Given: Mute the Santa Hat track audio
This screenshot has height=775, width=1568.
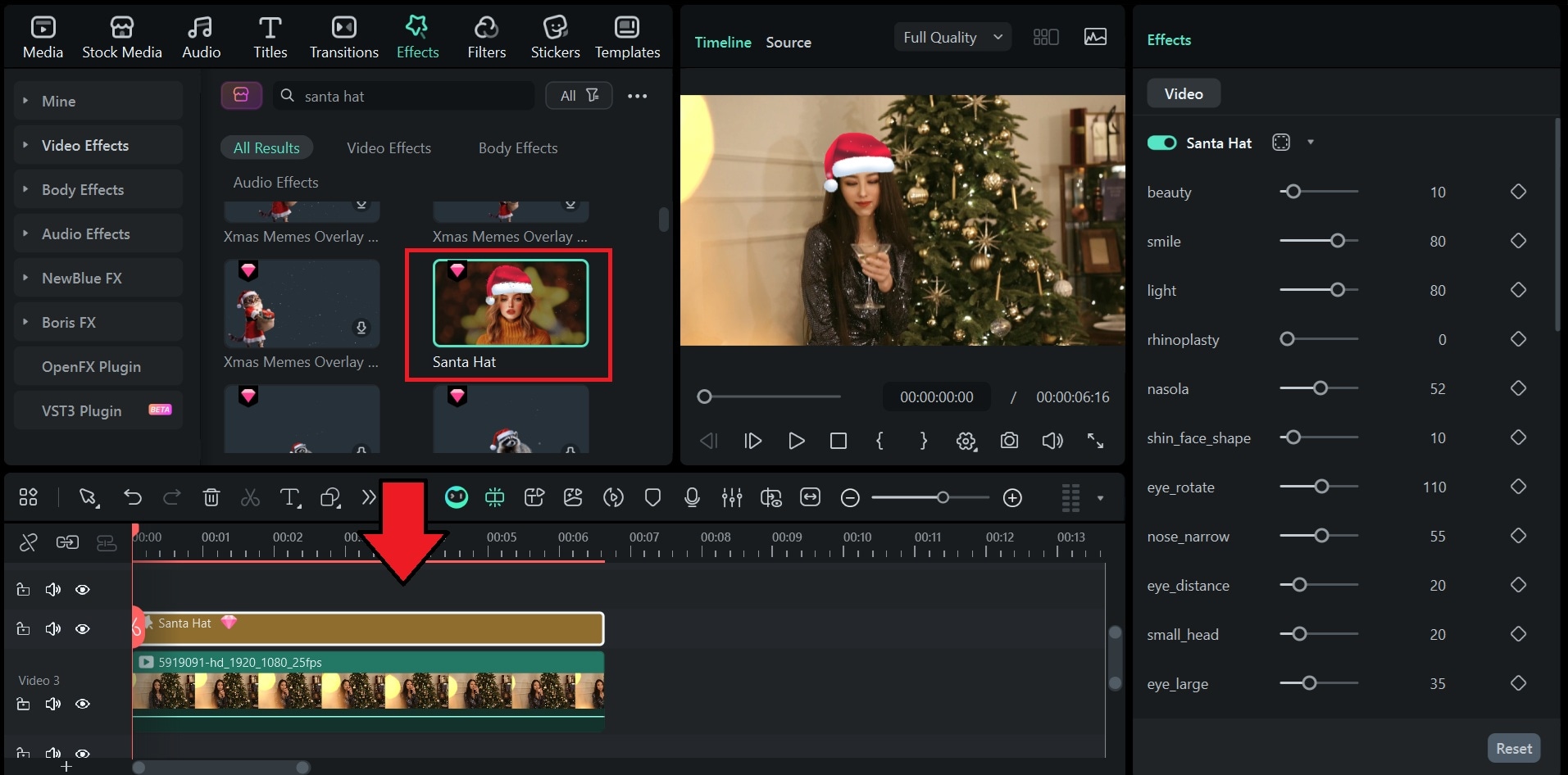Looking at the screenshot, I should (x=52, y=628).
